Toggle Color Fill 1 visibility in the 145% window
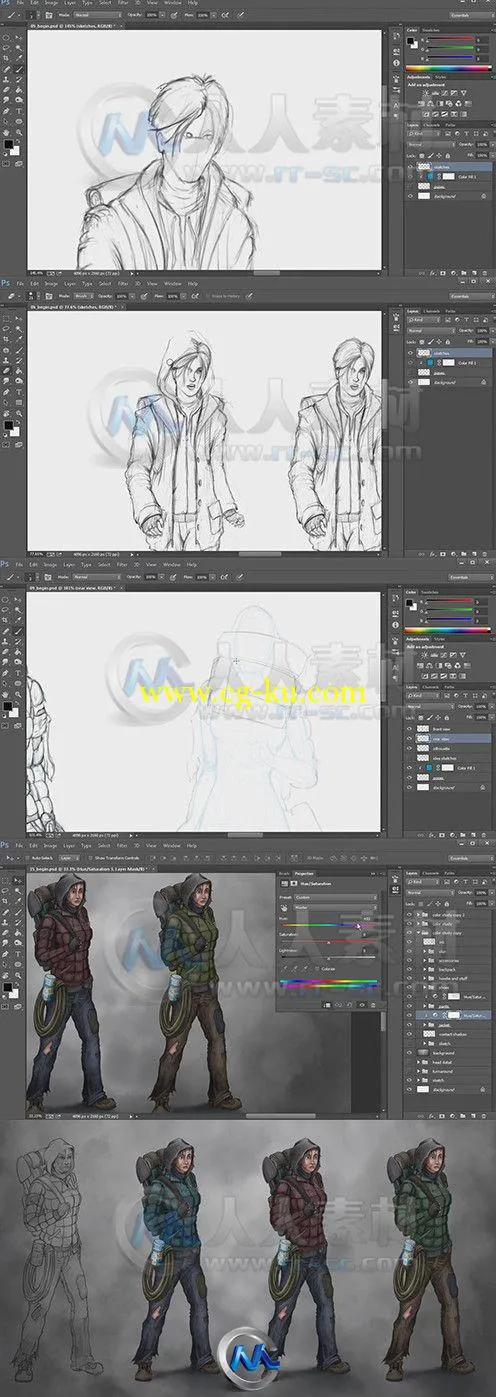This screenshot has width=496, height=1397. pos(410,177)
